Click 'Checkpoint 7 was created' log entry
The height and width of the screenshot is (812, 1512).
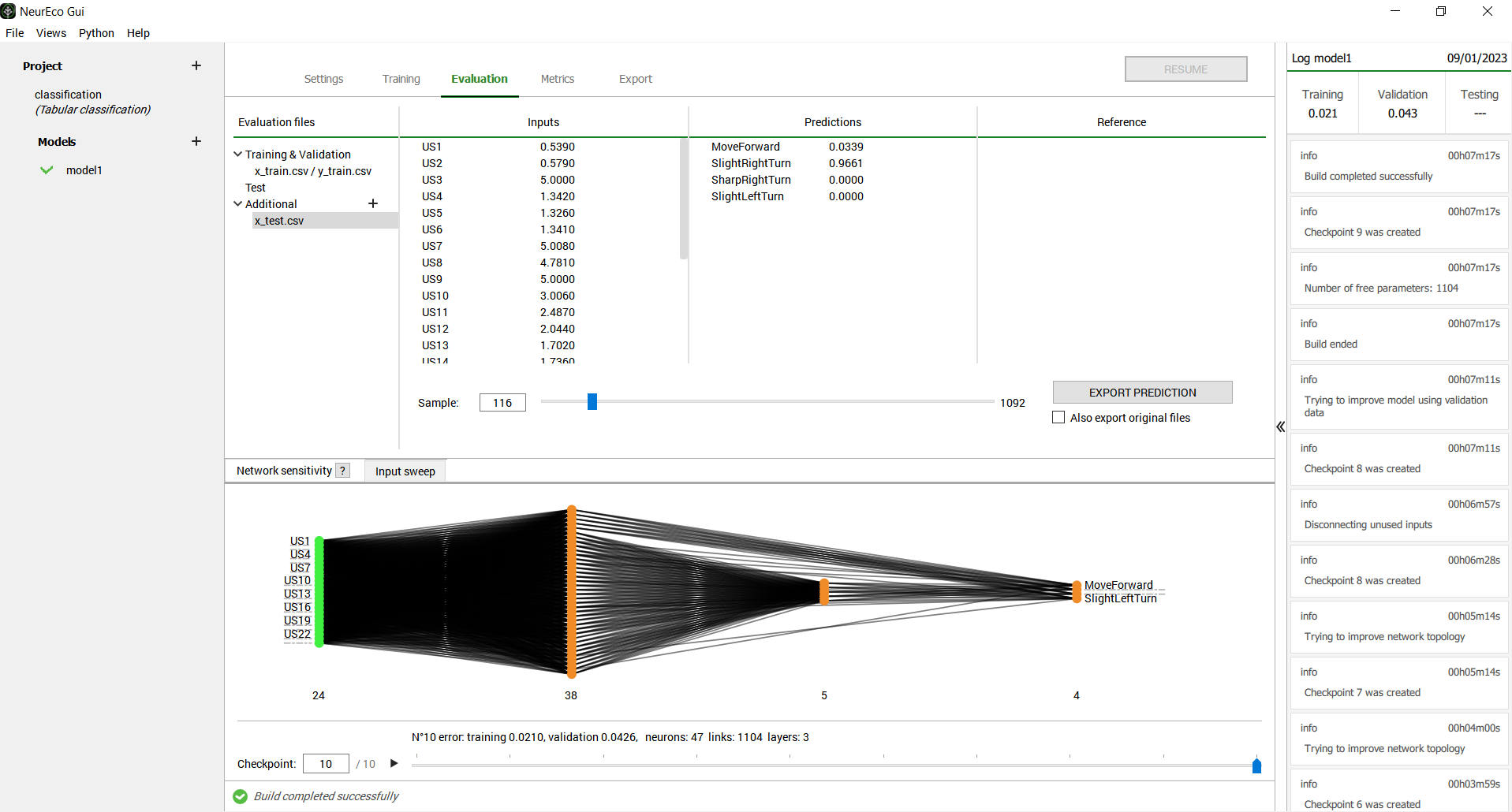(x=1399, y=683)
